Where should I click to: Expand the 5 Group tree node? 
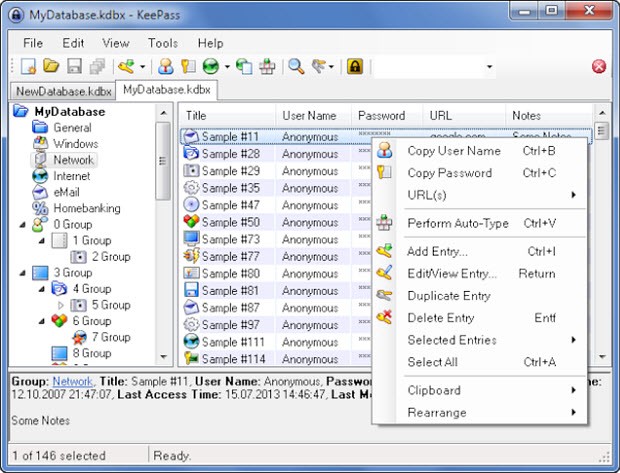(x=61, y=305)
